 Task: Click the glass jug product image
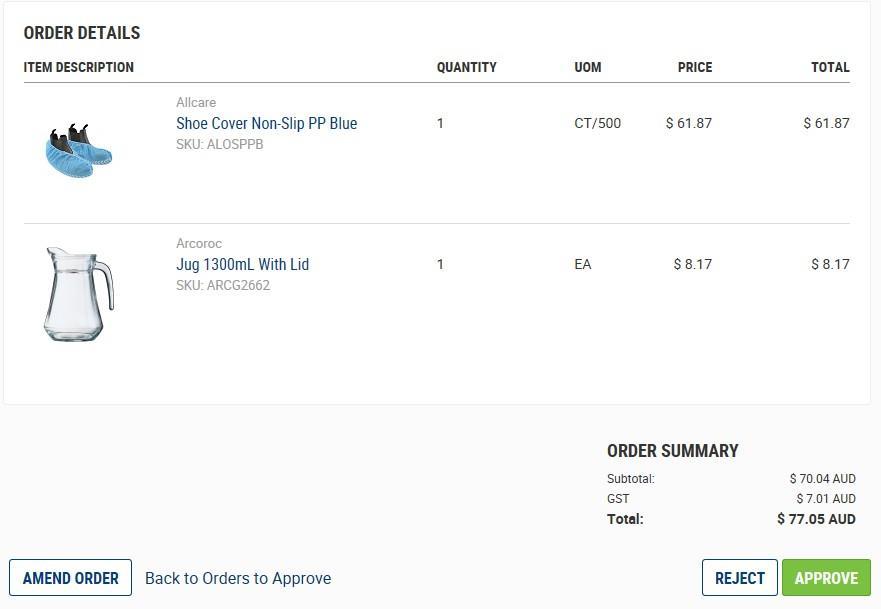[x=78, y=295]
